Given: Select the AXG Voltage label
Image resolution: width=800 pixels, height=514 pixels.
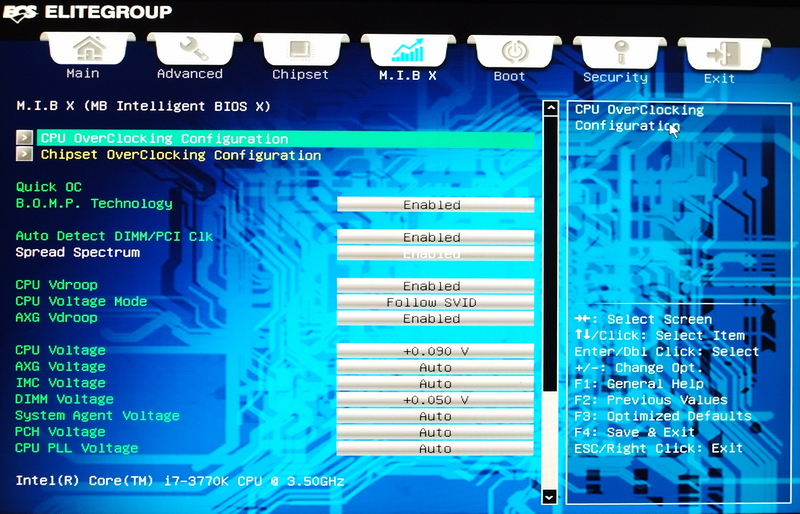Looking at the screenshot, I should [61, 366].
